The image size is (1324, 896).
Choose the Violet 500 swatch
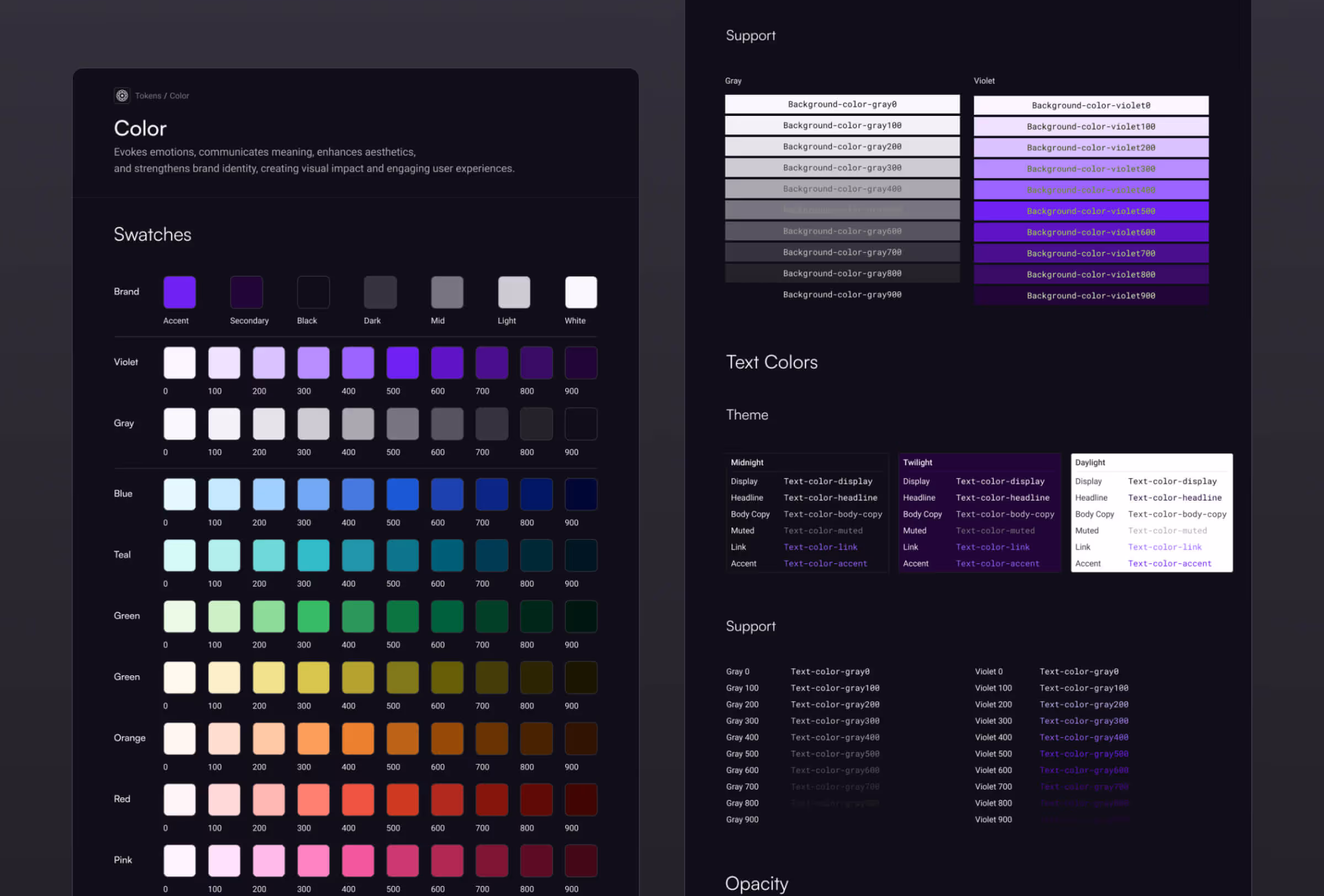point(402,363)
